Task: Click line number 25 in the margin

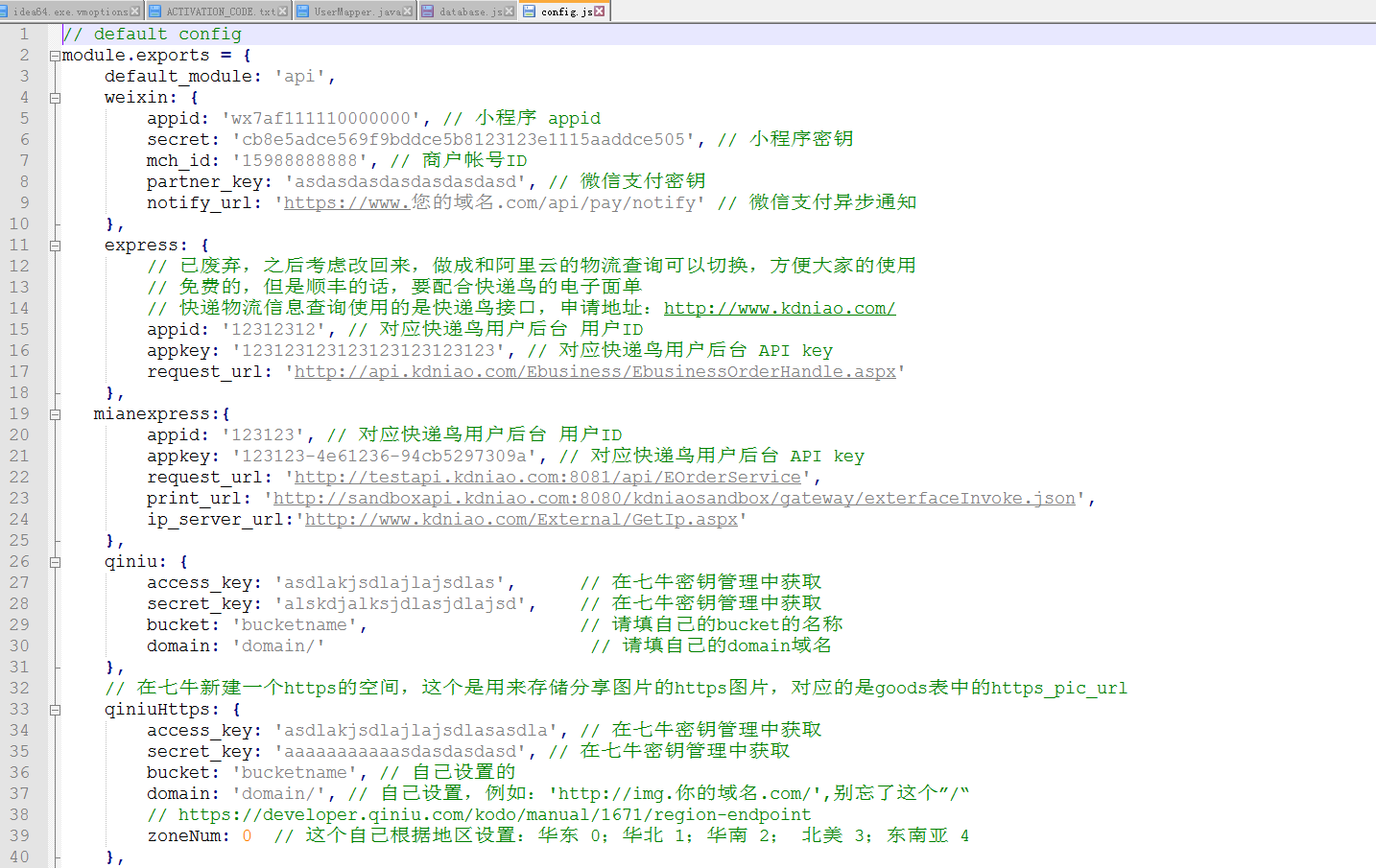Action: [19, 540]
